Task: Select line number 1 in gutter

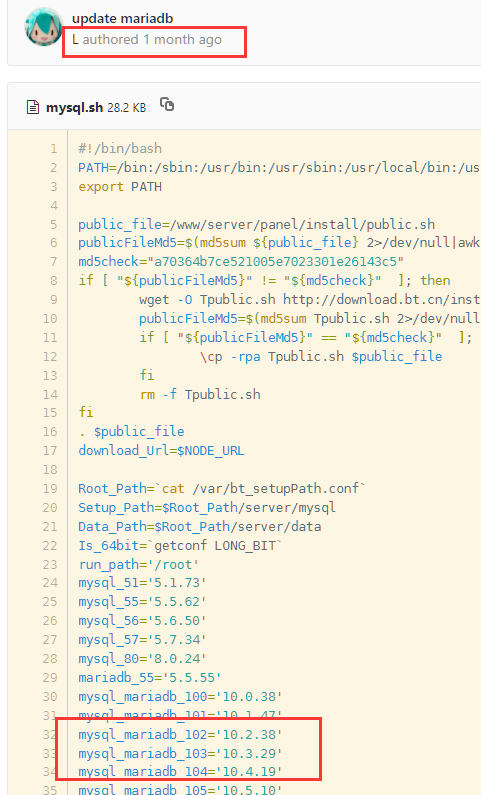Action: 54,149
